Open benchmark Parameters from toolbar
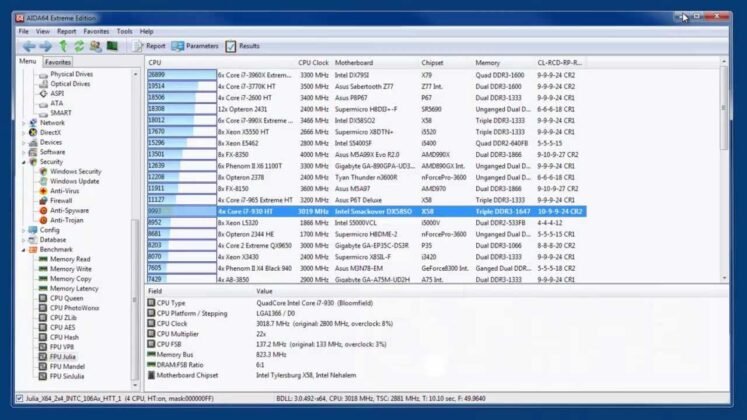This screenshot has width=747, height=420. coord(195,46)
